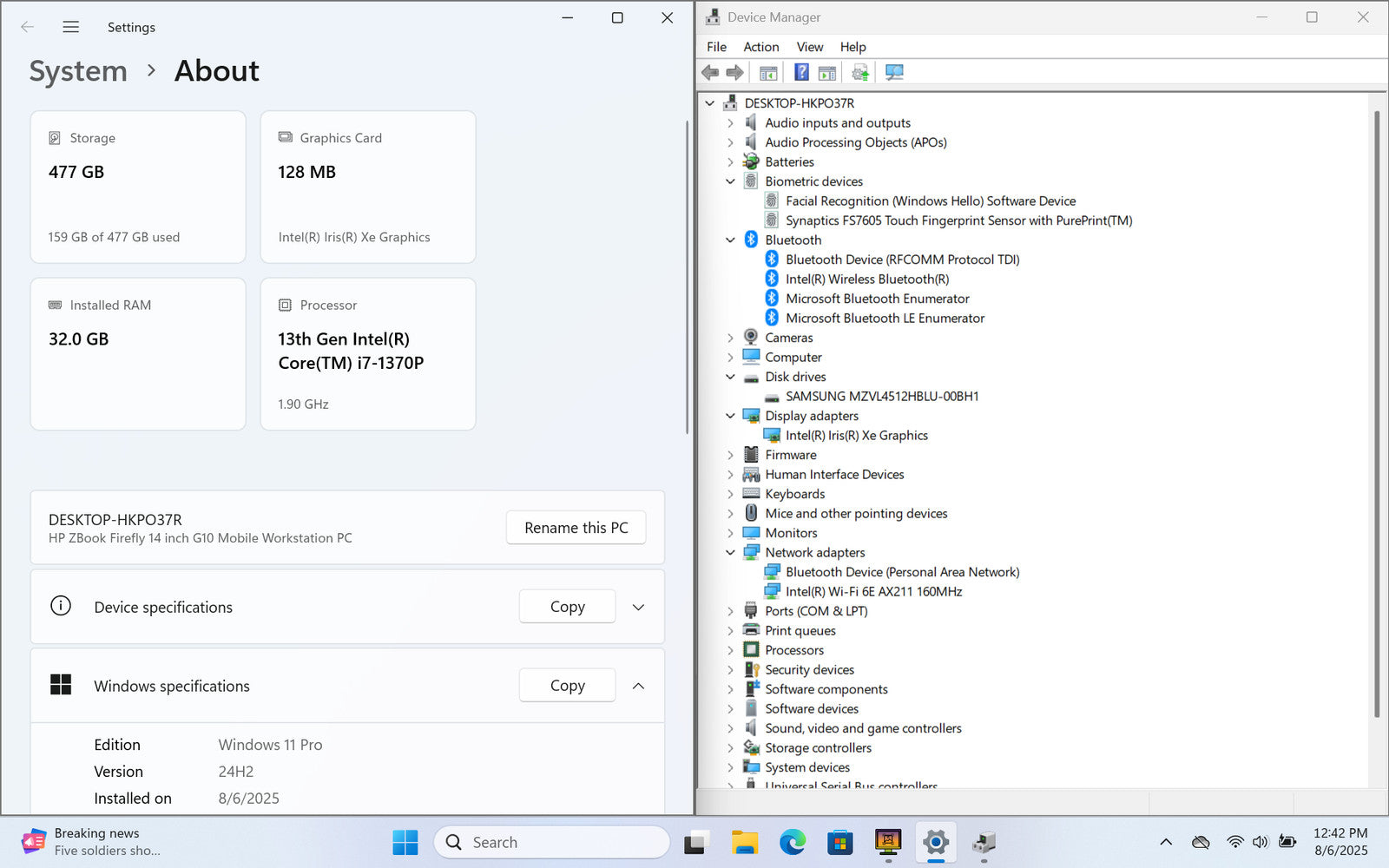Select Synaptics FS7605 Touch Fingerprint Sensor

click(958, 220)
